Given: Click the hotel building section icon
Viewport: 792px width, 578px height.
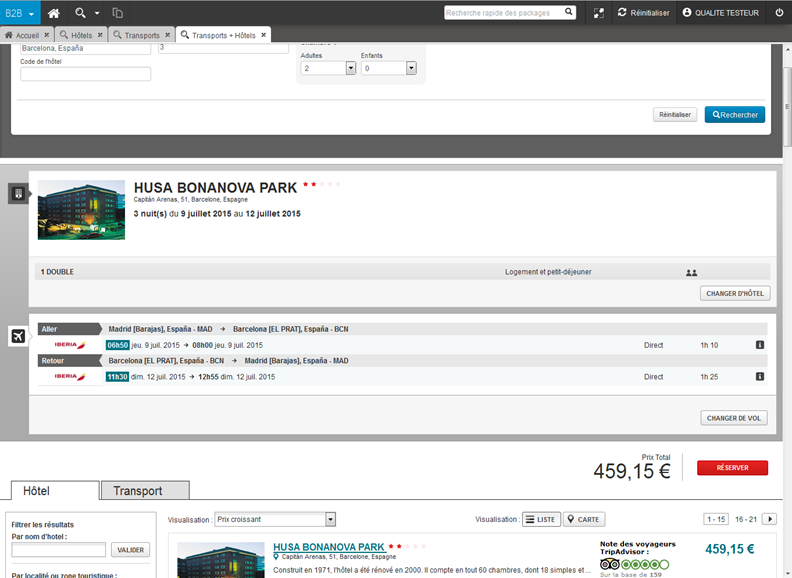Looking at the screenshot, I should [x=18, y=193].
